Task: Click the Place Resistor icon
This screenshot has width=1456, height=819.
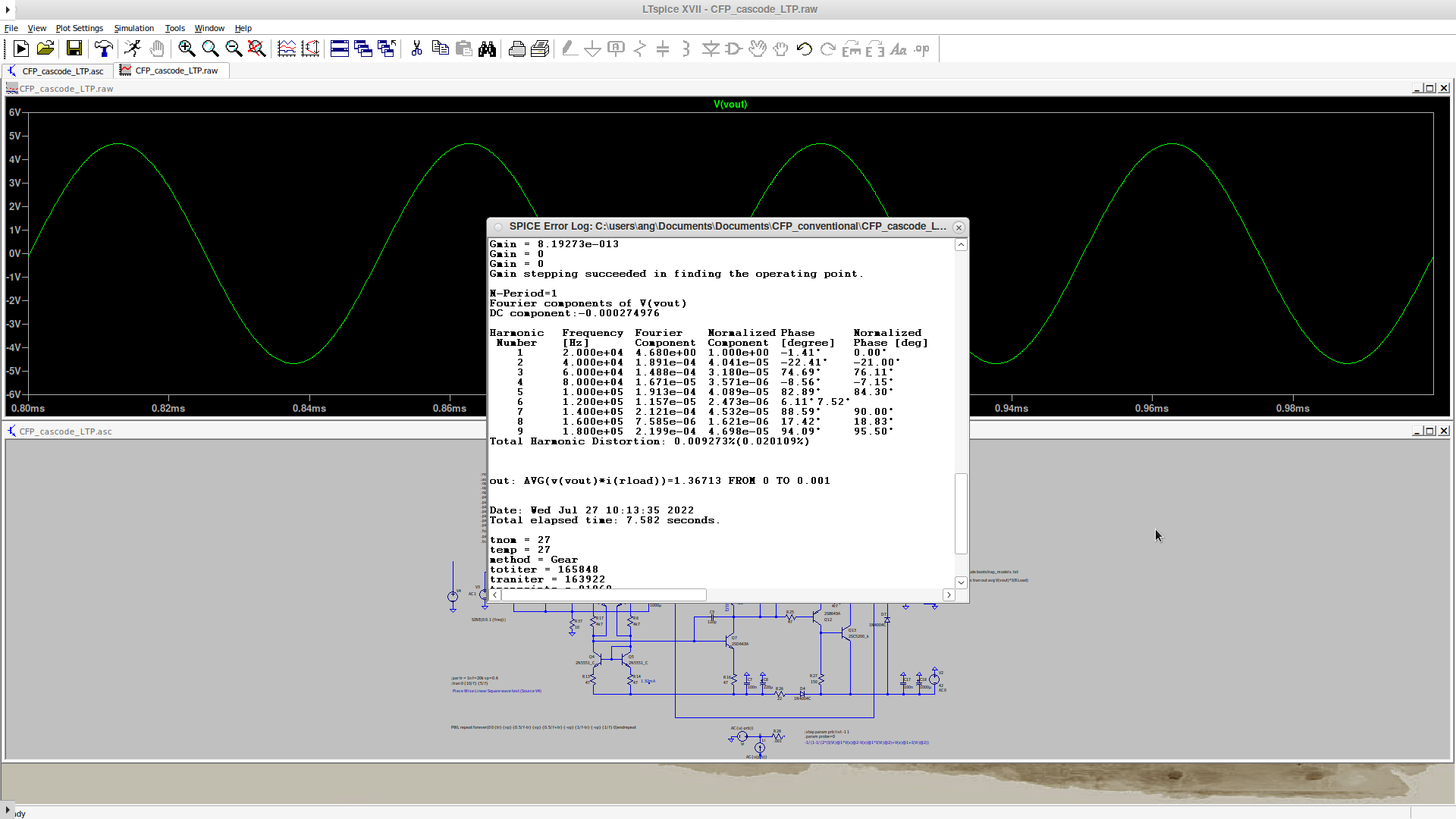Action: click(x=640, y=49)
